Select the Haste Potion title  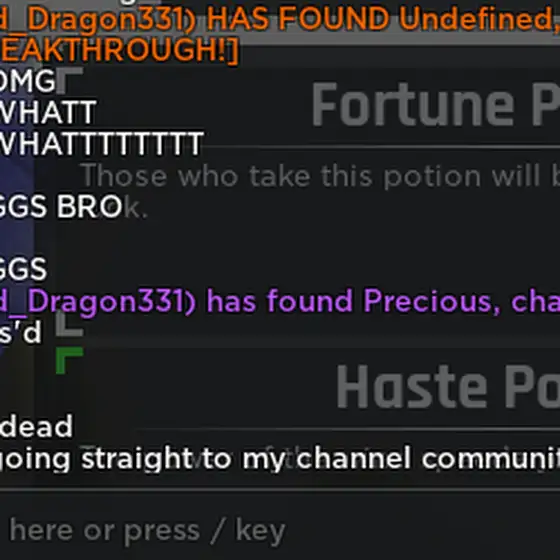coord(448,387)
